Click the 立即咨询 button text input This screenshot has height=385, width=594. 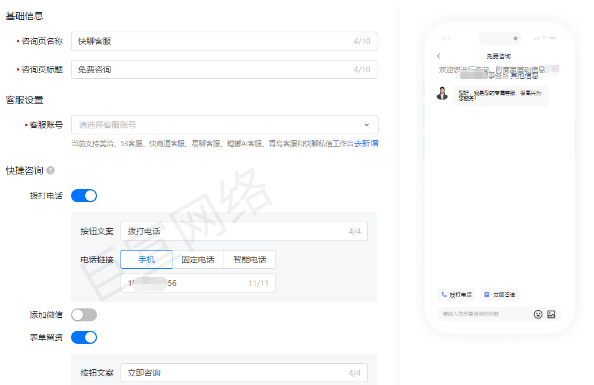[244, 373]
